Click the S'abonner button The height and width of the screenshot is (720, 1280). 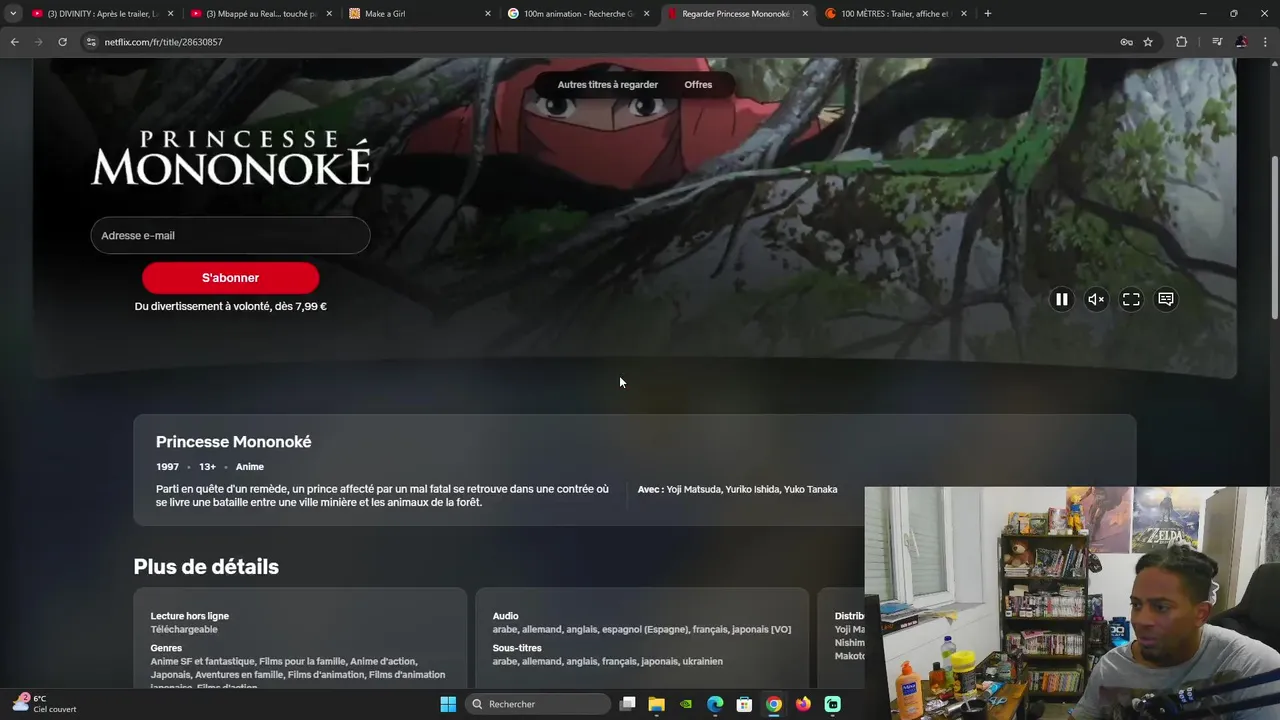(230, 278)
